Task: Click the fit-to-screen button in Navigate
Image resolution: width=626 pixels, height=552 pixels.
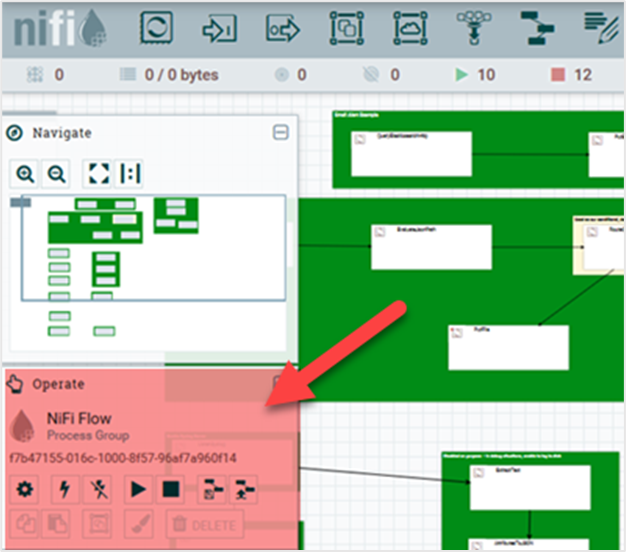Action: 96,174
